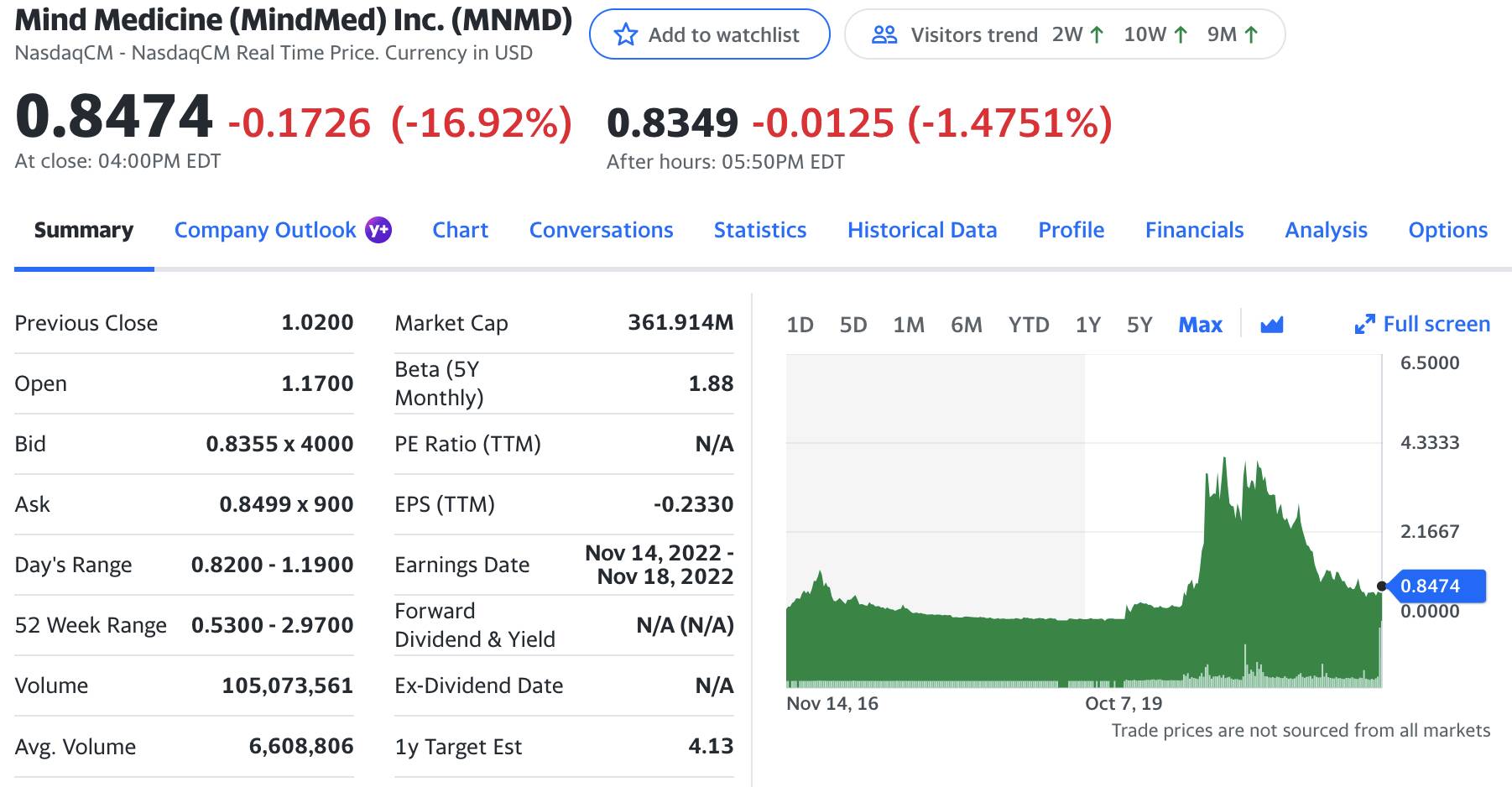Screen dimensions: 1512x787
Task: Click the EPS value -0.2330
Action: [x=693, y=504]
